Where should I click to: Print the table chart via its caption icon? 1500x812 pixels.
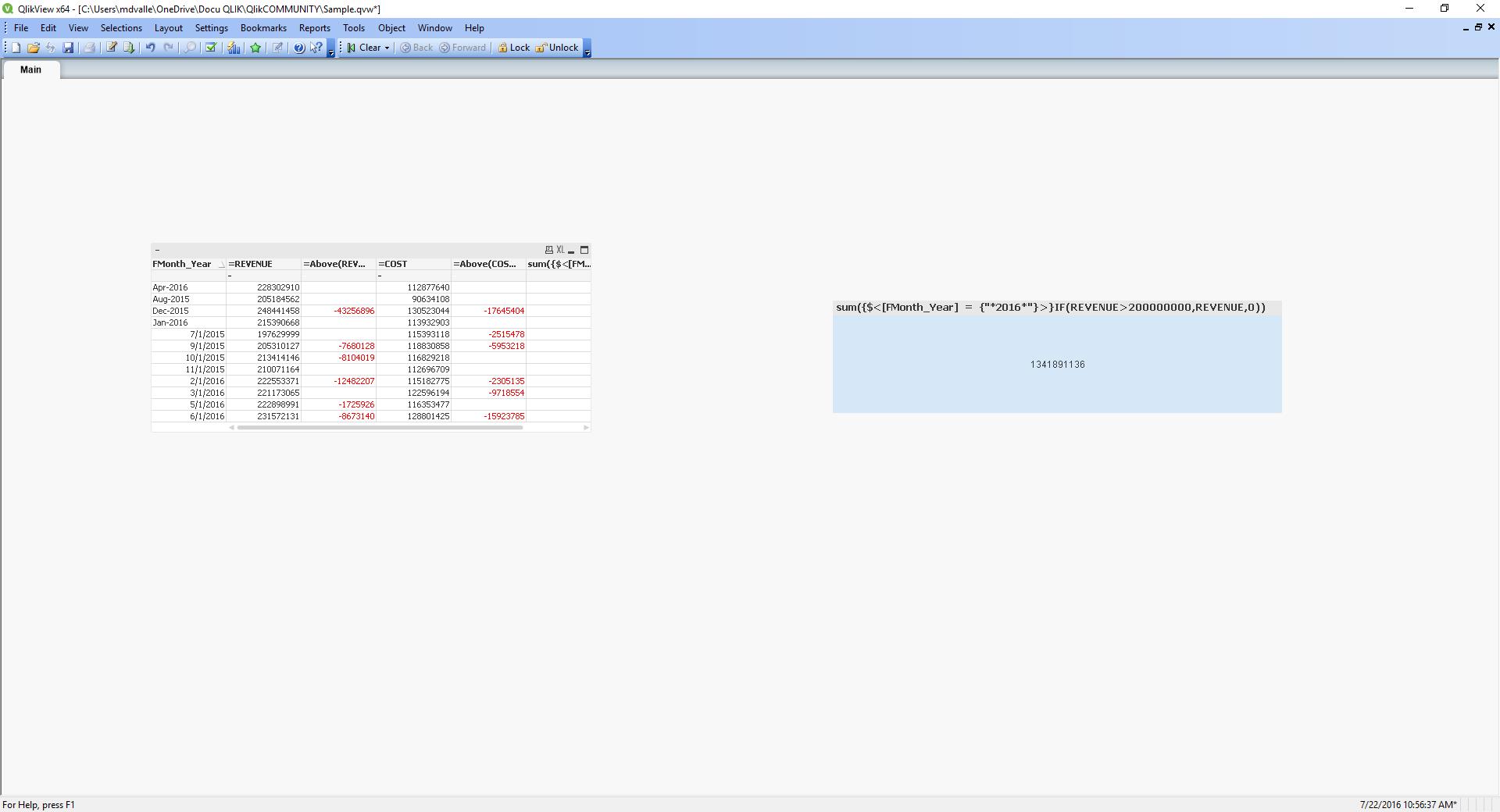548,250
